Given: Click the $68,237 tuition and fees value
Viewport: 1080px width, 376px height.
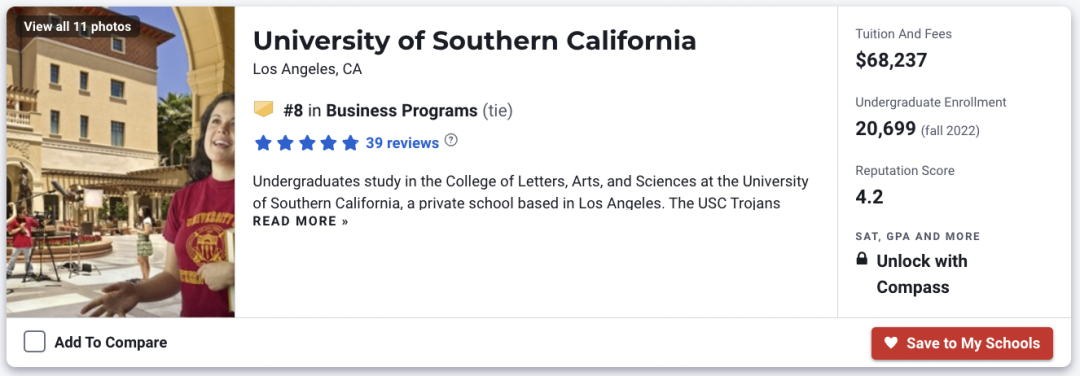Looking at the screenshot, I should [x=891, y=61].
